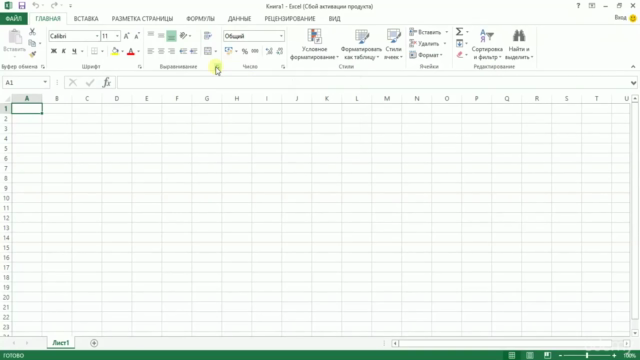Cut selection with the scissors icon
This screenshot has width=640, height=360.
coord(32,32)
